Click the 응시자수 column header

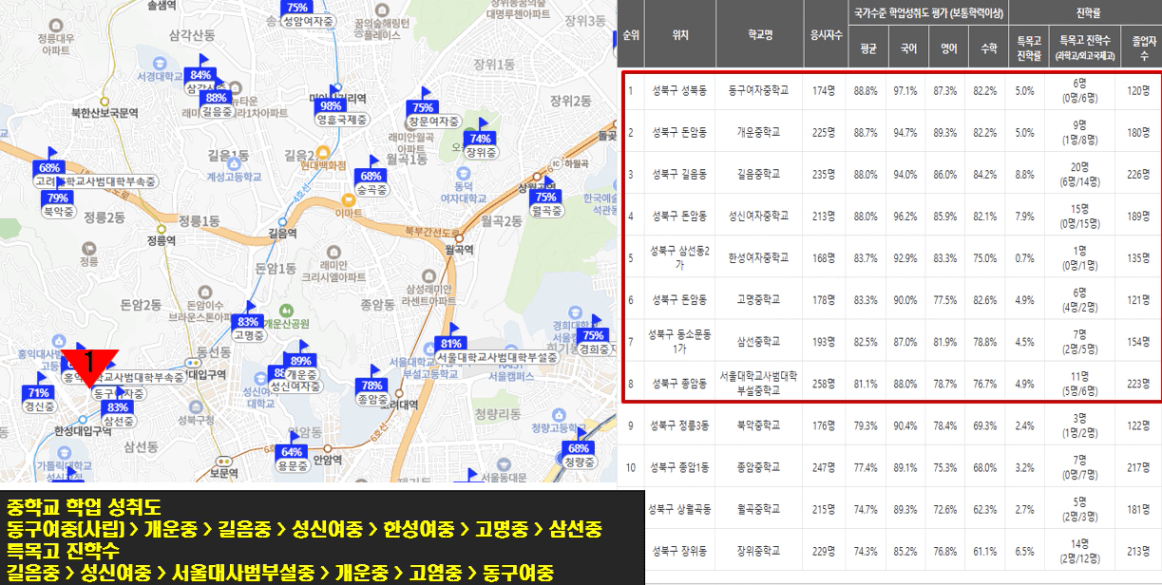[x=826, y=34]
